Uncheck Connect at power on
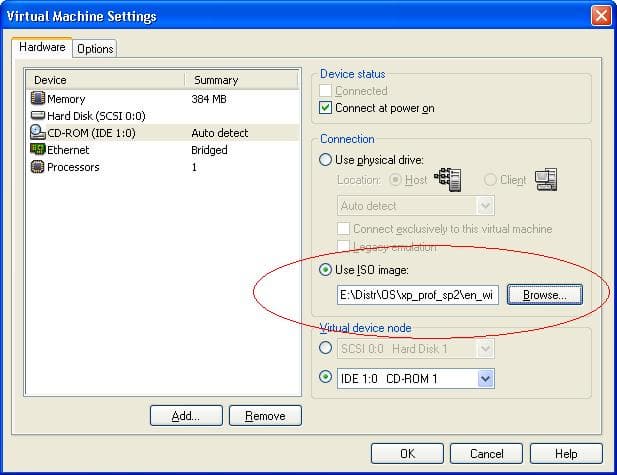 coord(325,108)
